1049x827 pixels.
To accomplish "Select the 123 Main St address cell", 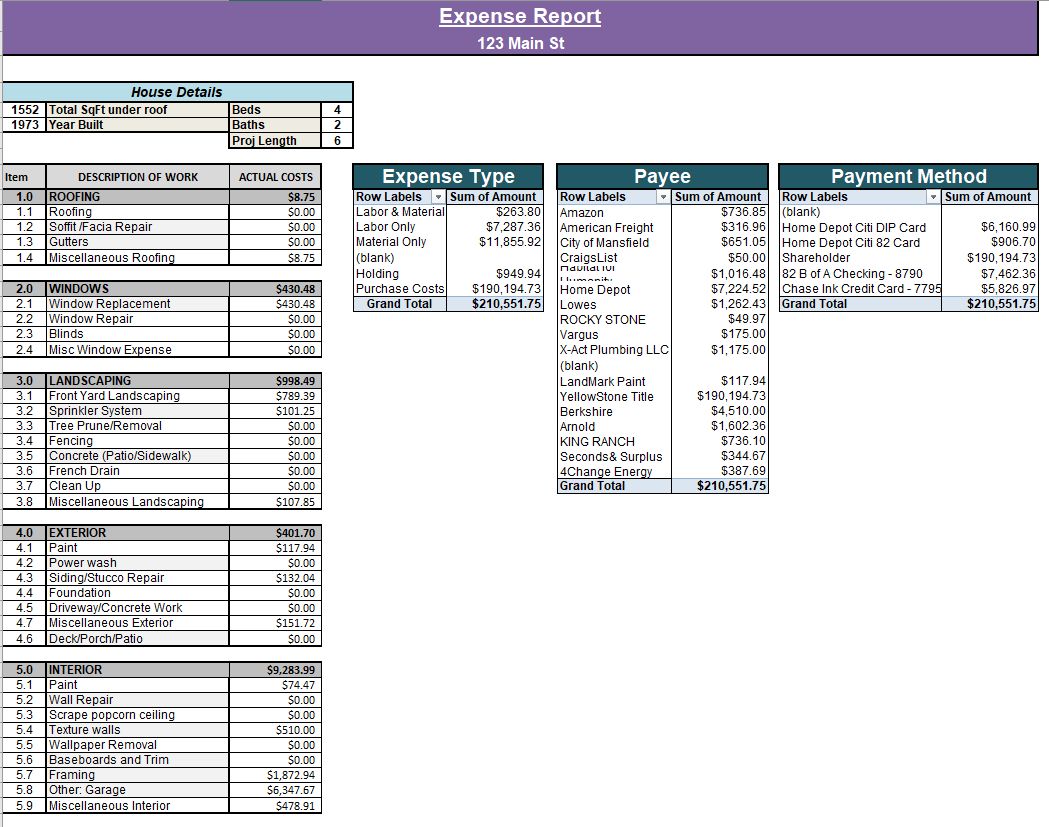I will (520, 44).
